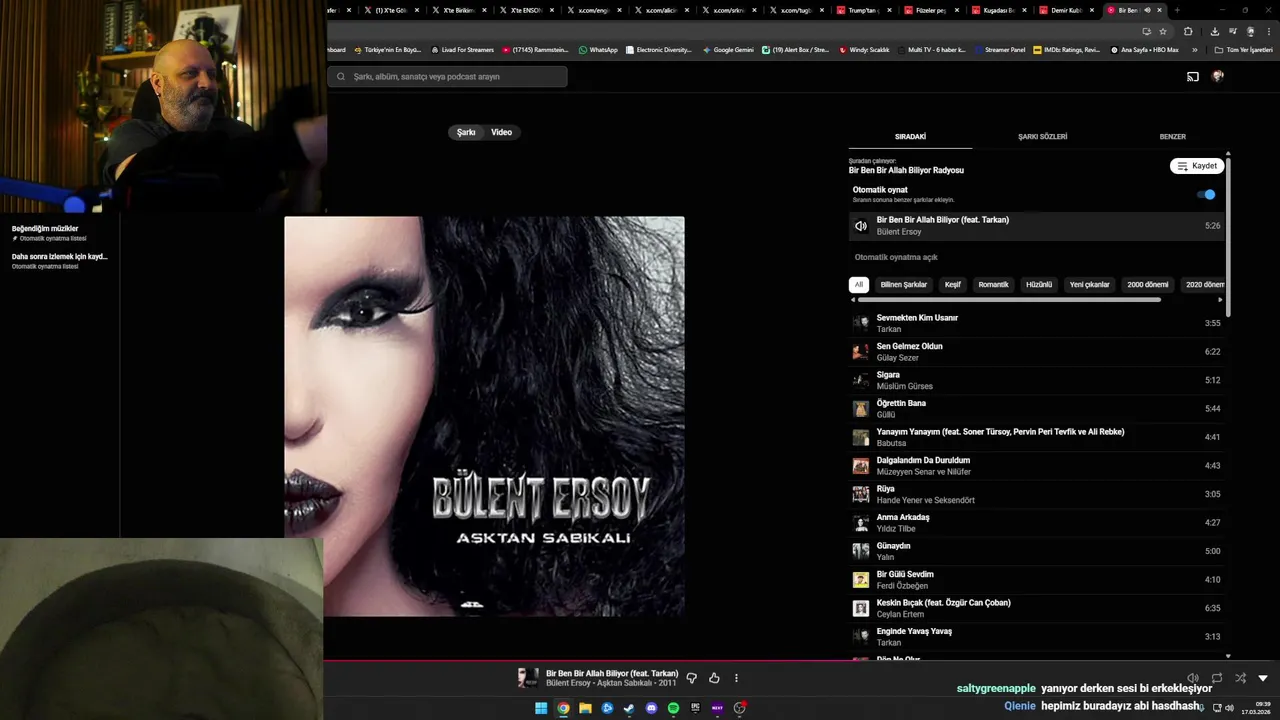Open the browser downloads icon

click(x=1214, y=31)
